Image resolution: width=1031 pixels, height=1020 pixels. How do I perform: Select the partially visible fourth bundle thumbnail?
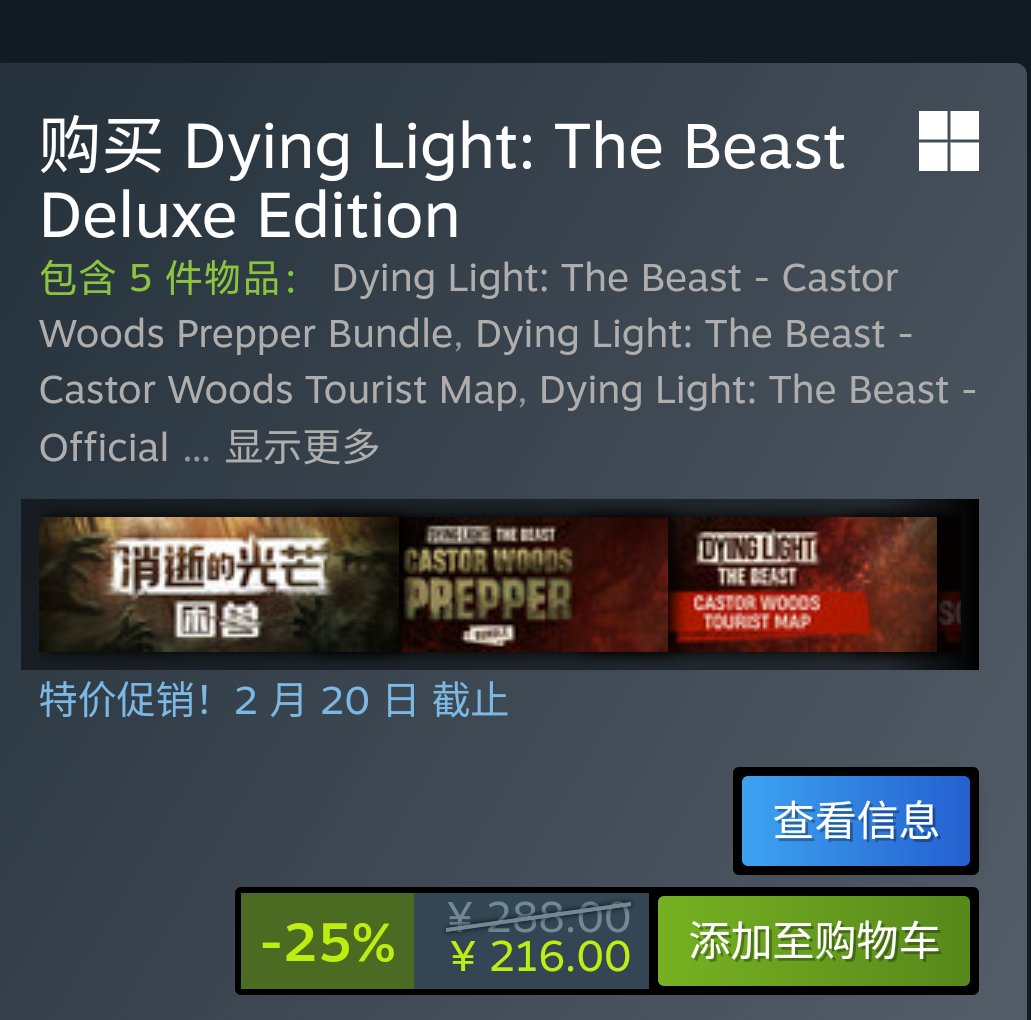tap(949, 584)
